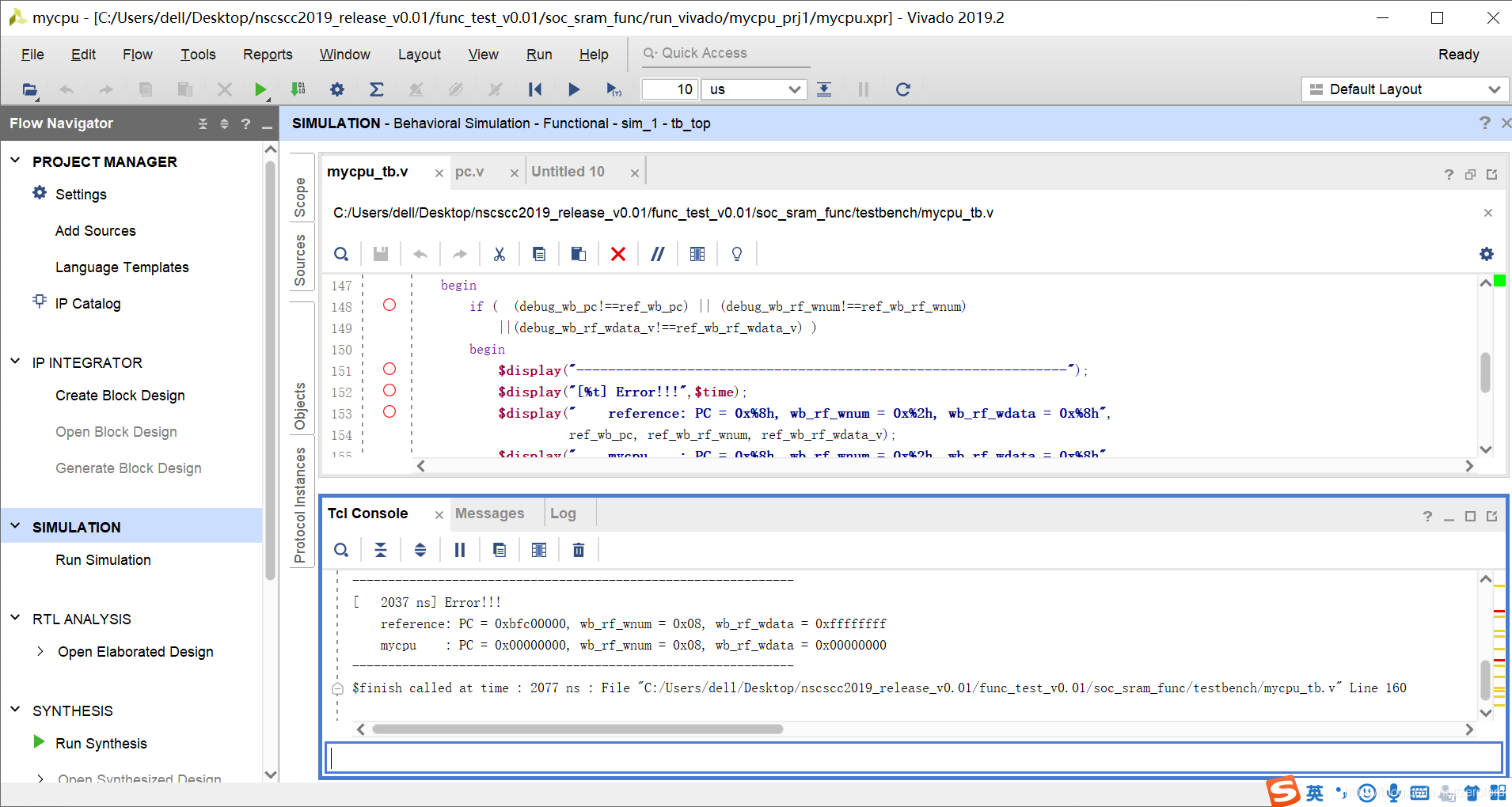Click the code editor vertical scrollbar
The width and height of the screenshot is (1512, 807).
(1486, 372)
